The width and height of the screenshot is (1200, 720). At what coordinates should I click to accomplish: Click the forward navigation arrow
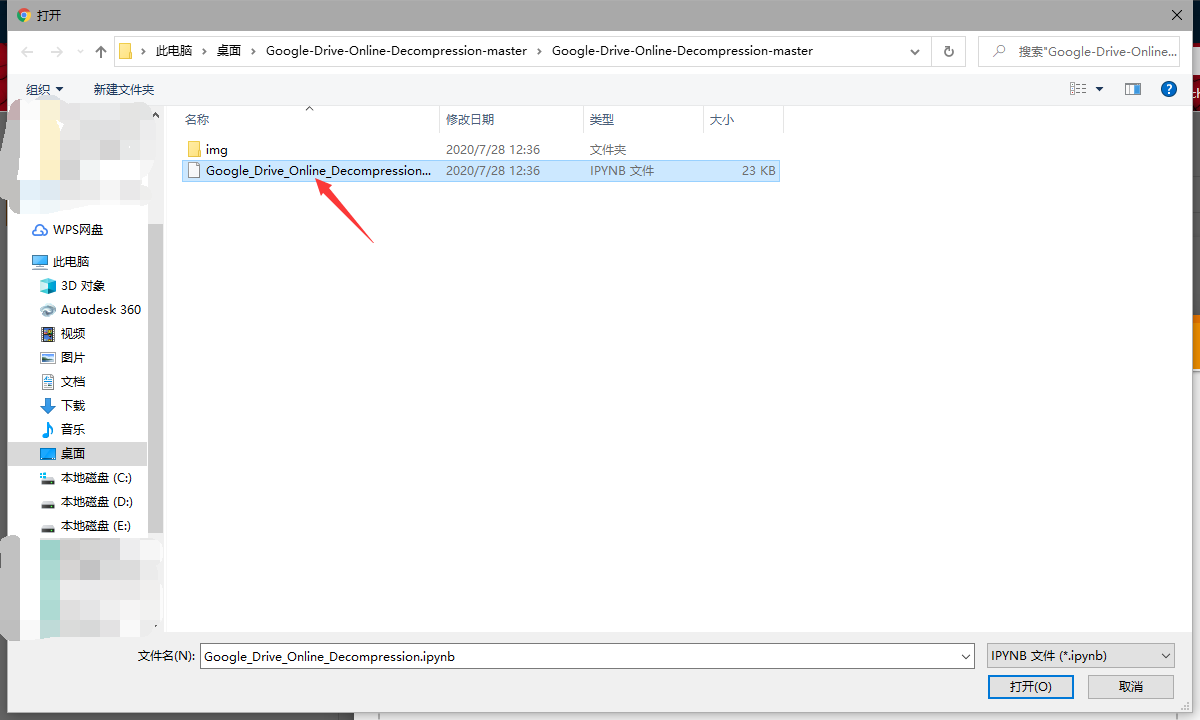point(57,51)
